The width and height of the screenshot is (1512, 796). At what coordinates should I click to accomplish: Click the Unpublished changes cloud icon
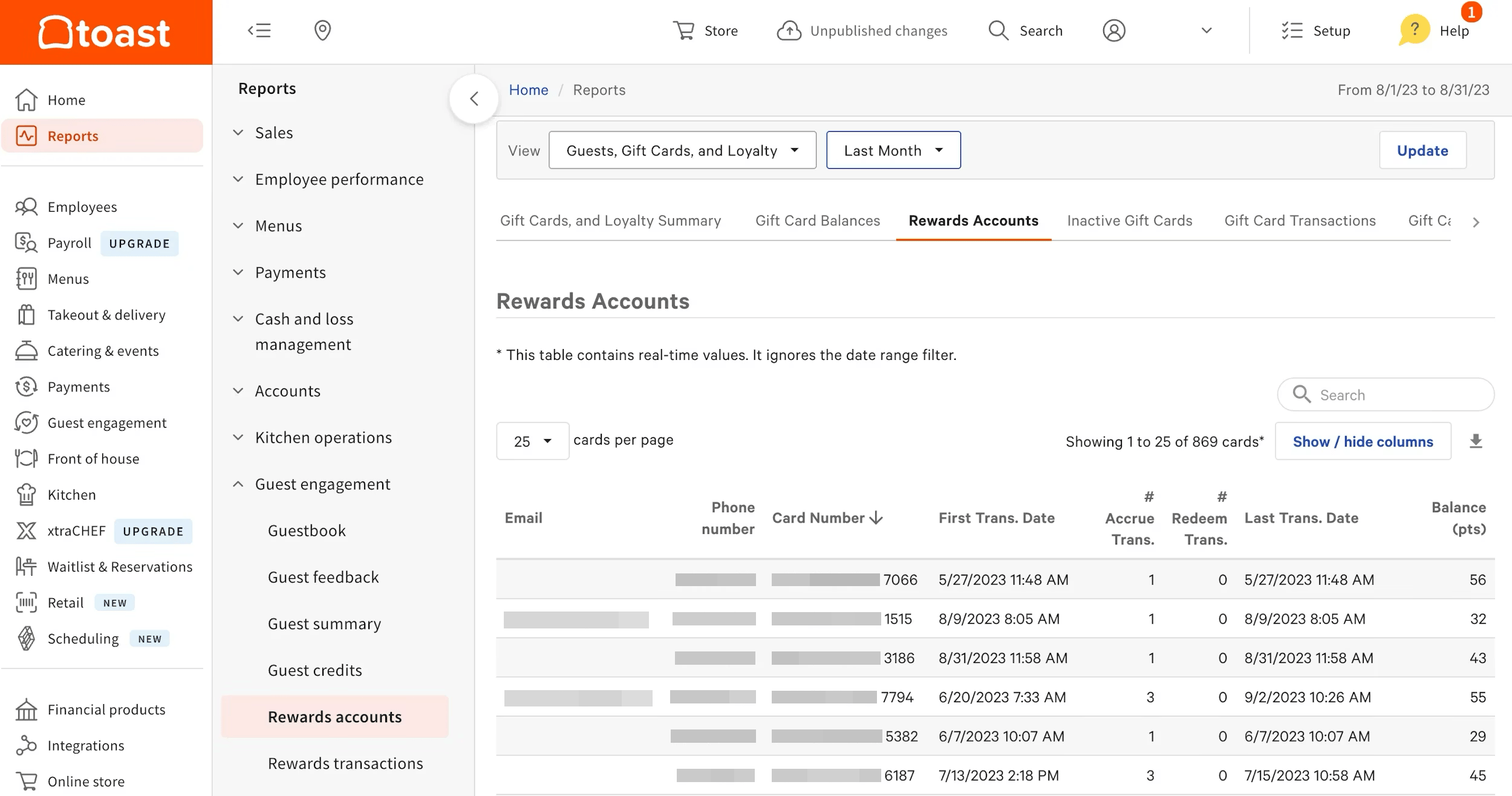coord(789,30)
